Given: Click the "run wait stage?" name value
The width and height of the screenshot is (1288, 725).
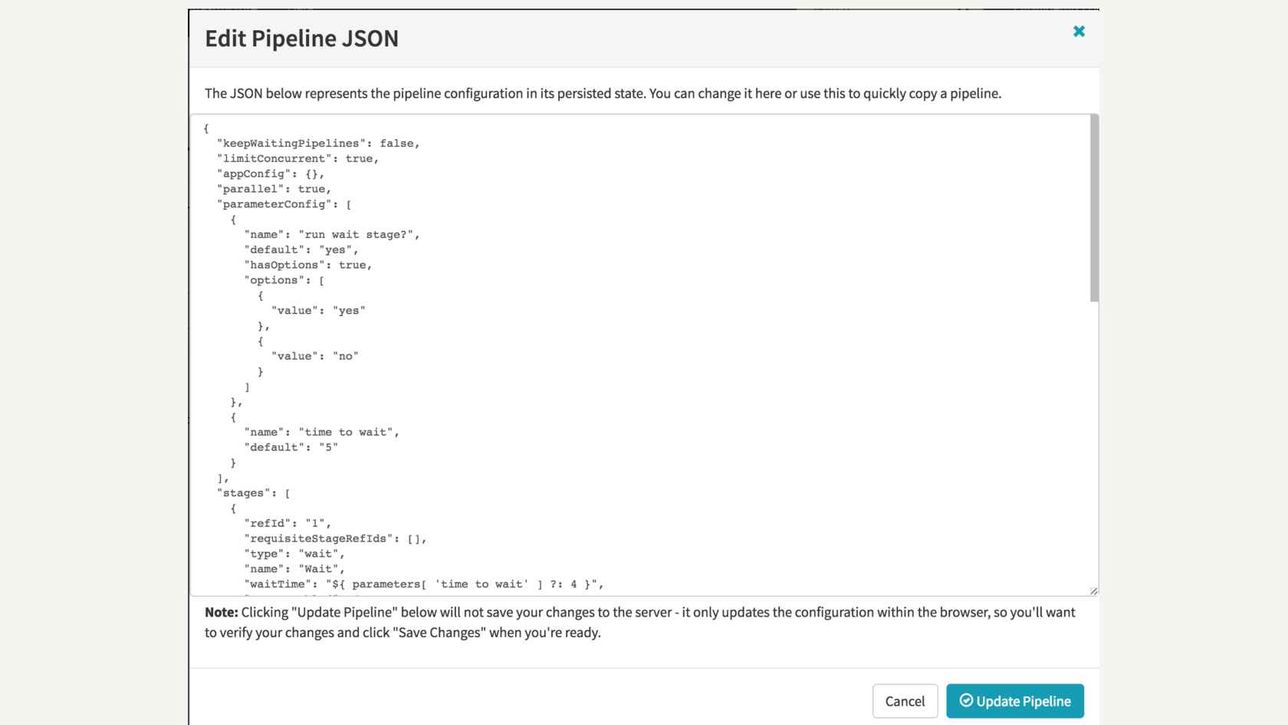Looking at the screenshot, I should [x=358, y=235].
